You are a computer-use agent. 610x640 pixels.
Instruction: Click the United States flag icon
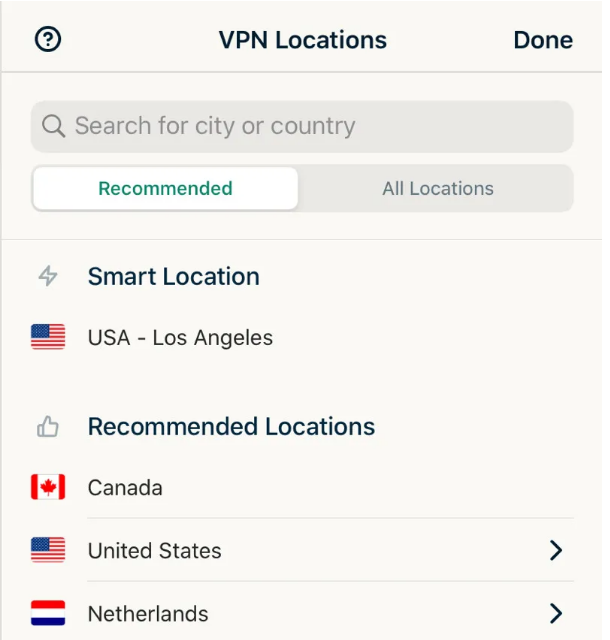48,550
